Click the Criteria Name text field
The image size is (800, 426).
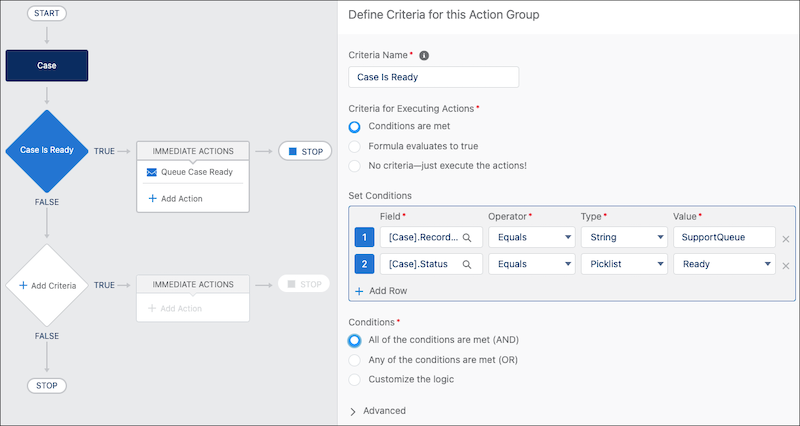(x=433, y=78)
